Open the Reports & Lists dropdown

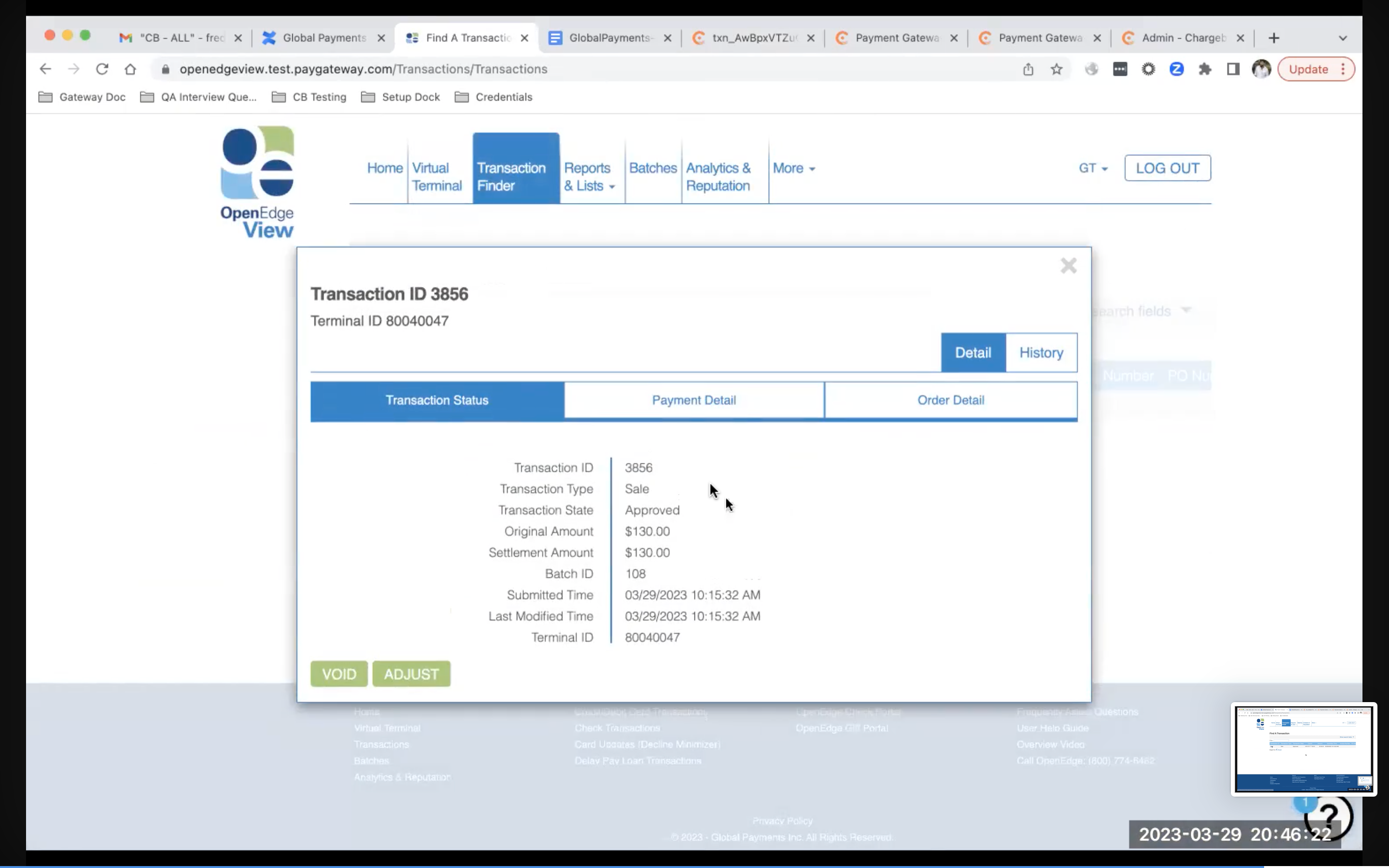point(589,177)
